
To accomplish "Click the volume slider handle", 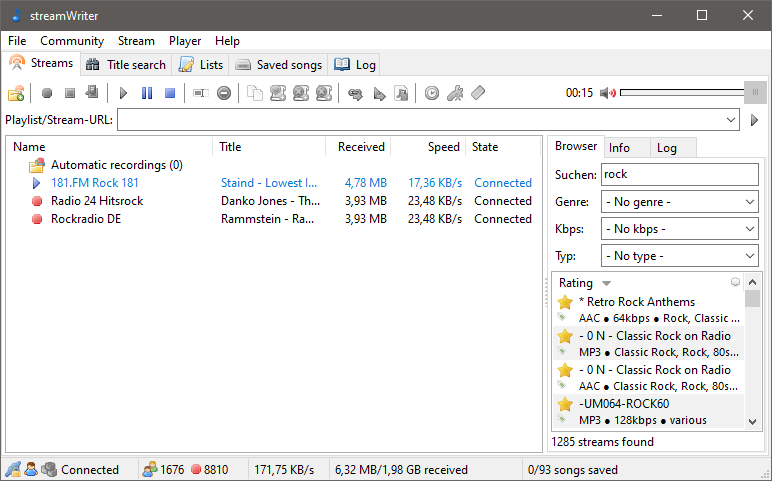I will (x=755, y=93).
